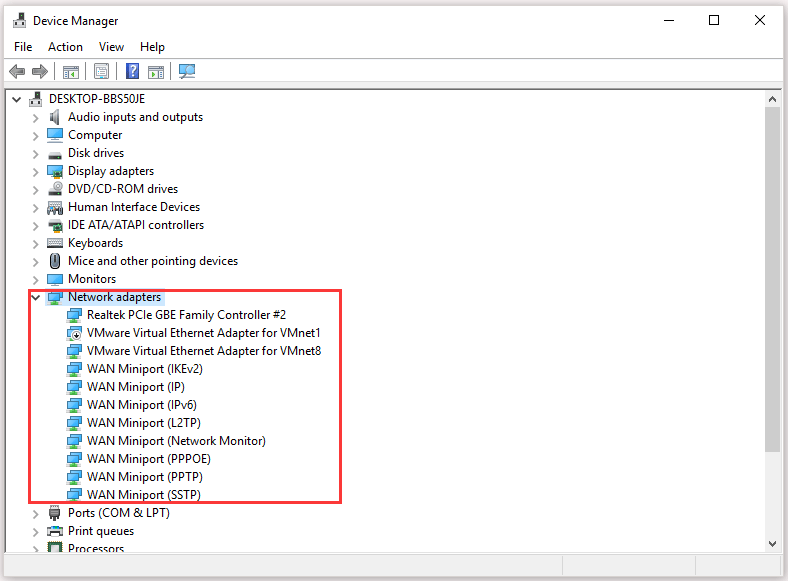Select WAN Miniport (PPTP)
Screen dimensions: 788x581
(145, 477)
